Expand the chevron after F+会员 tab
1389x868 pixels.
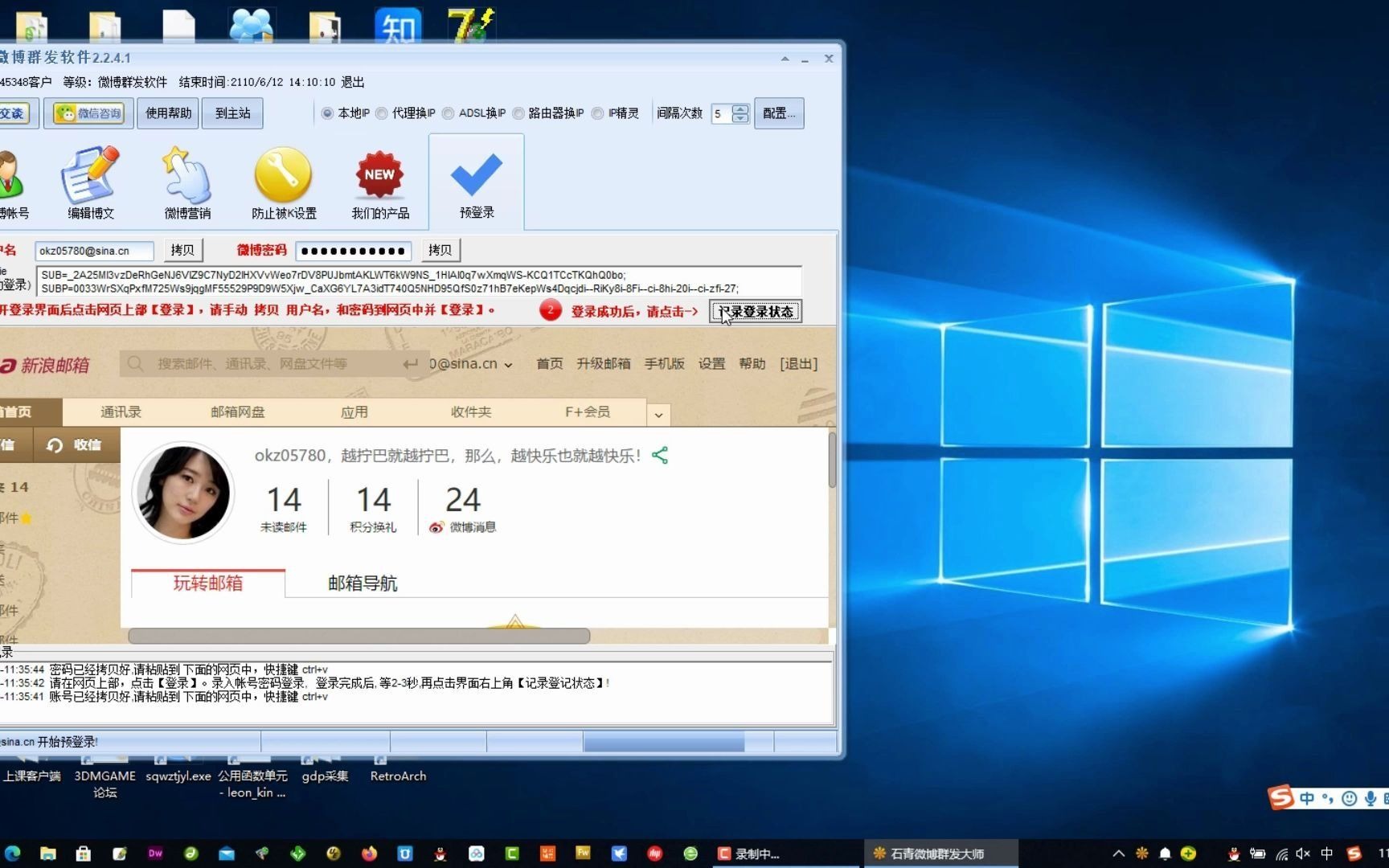tap(658, 415)
